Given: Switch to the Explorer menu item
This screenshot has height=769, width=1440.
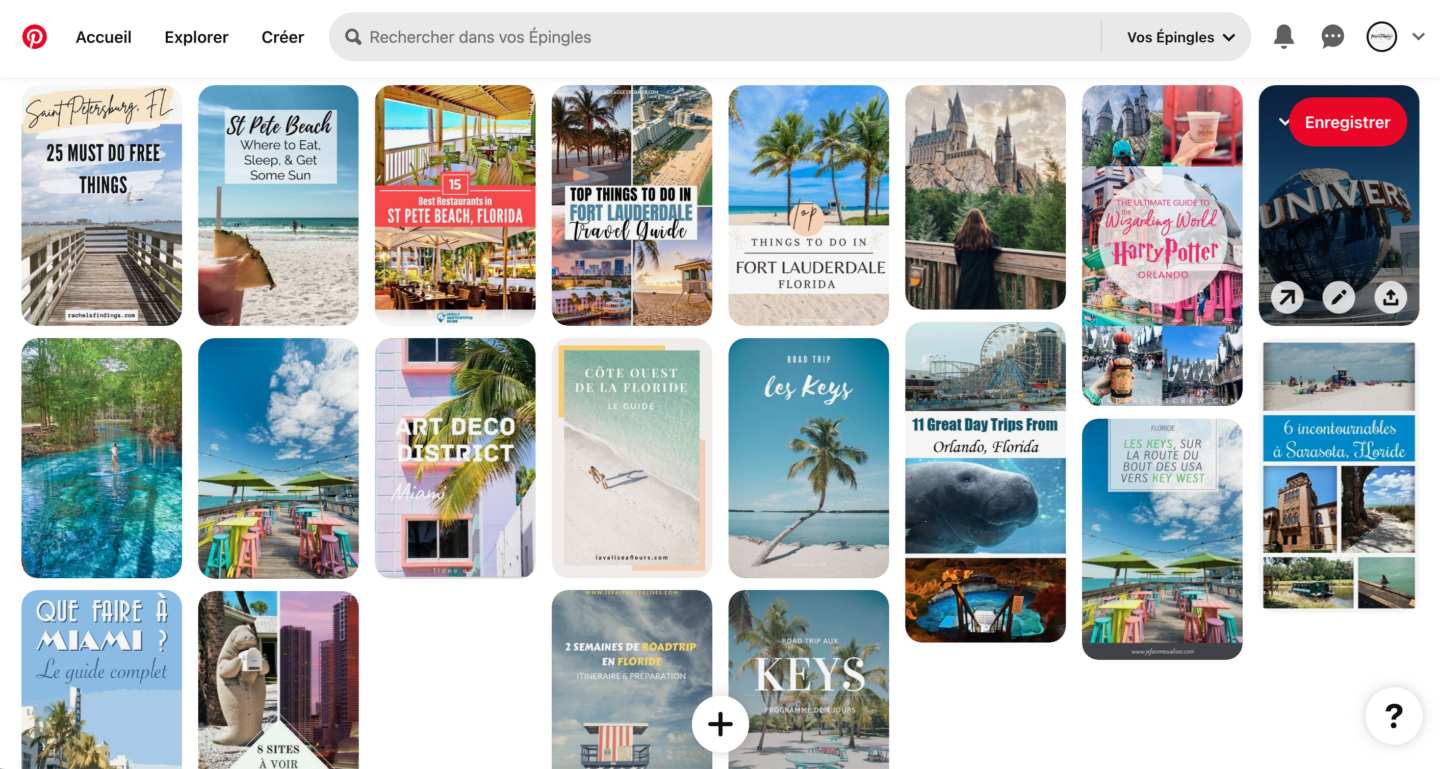Looking at the screenshot, I should (x=196, y=36).
